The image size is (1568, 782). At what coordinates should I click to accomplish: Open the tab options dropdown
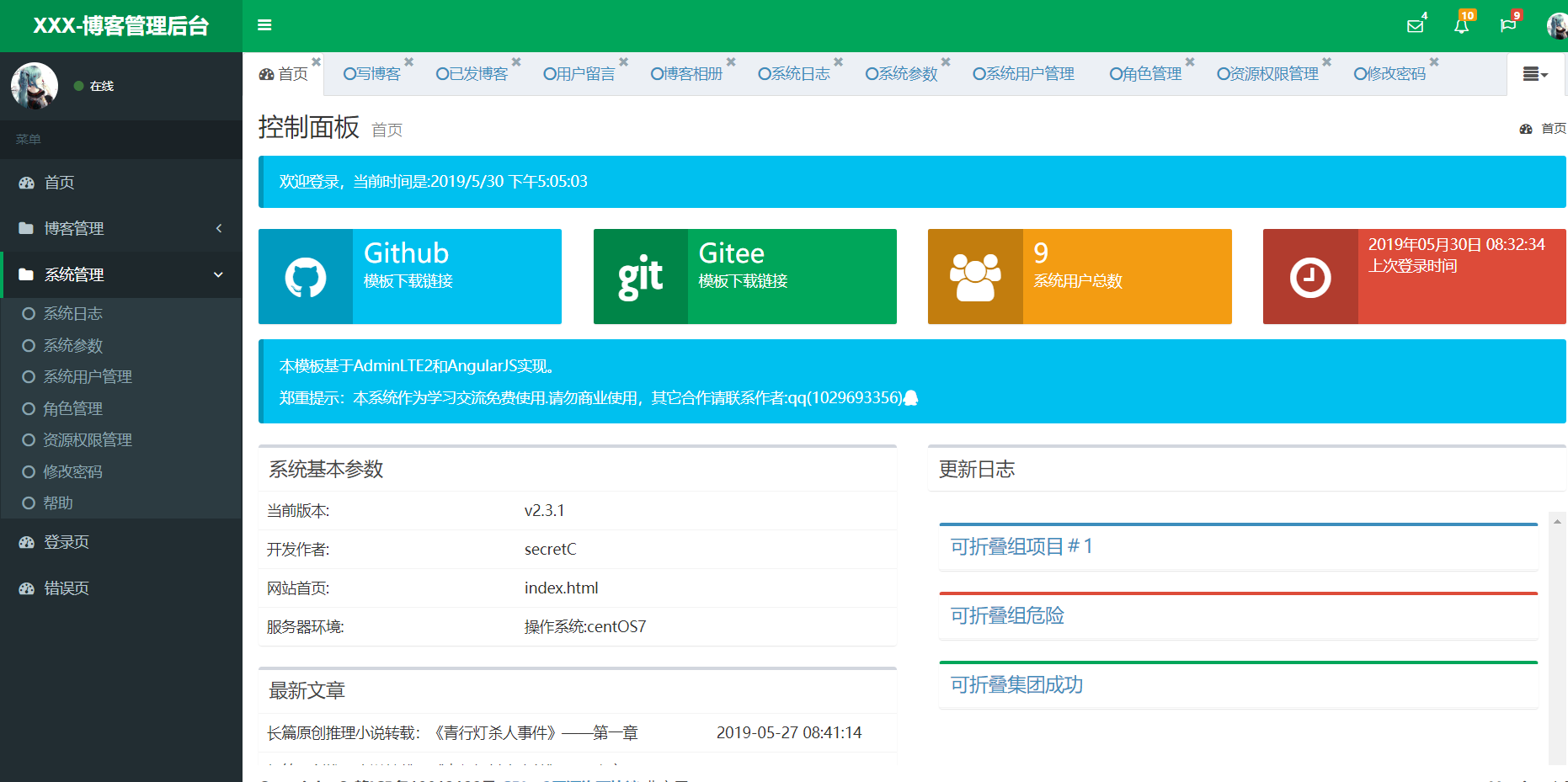1535,74
